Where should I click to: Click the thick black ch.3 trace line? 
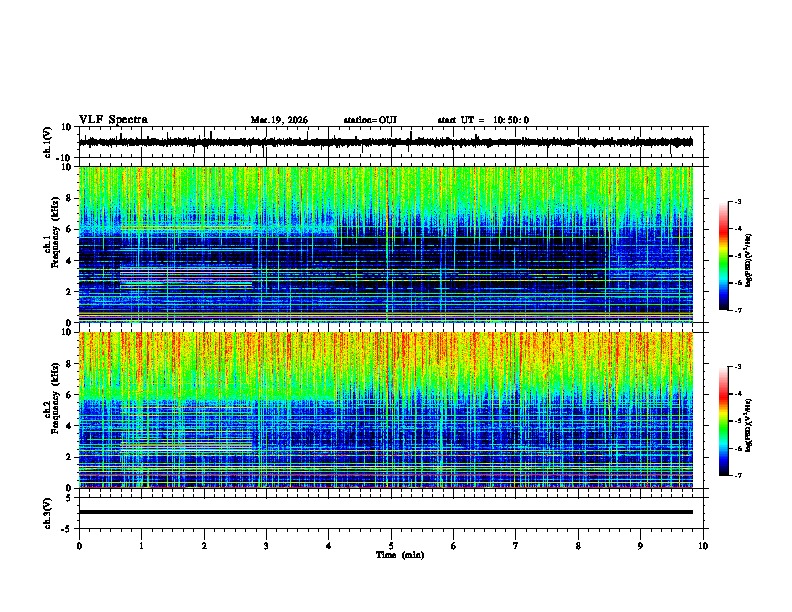tap(385, 512)
